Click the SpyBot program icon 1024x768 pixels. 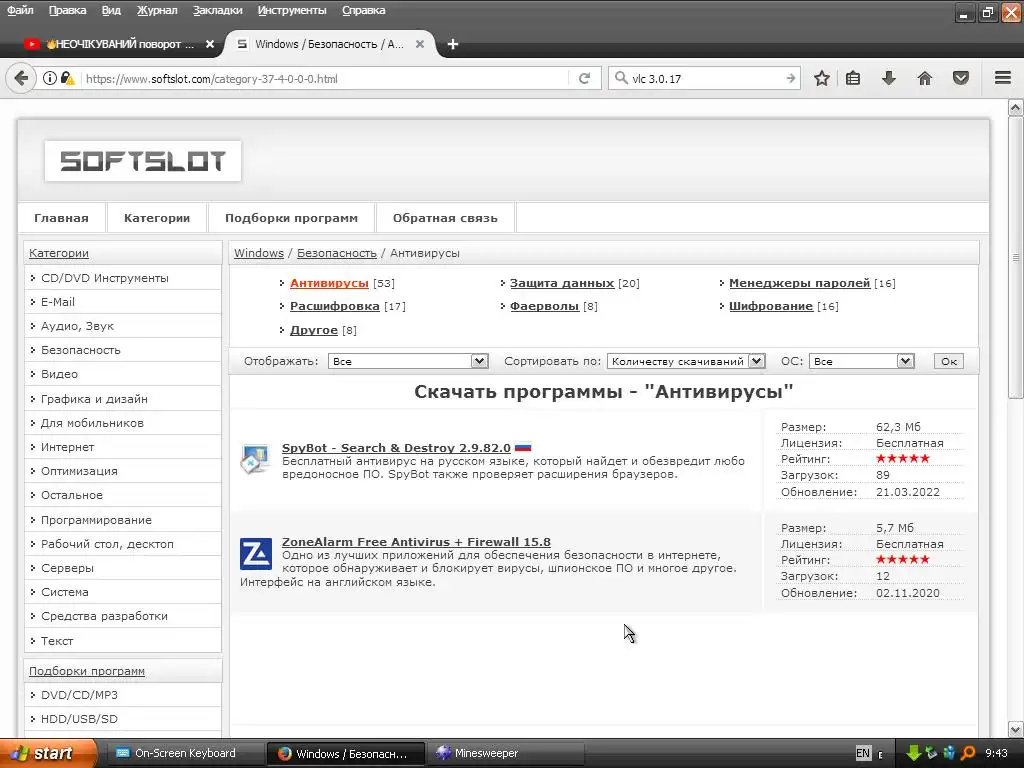255,459
